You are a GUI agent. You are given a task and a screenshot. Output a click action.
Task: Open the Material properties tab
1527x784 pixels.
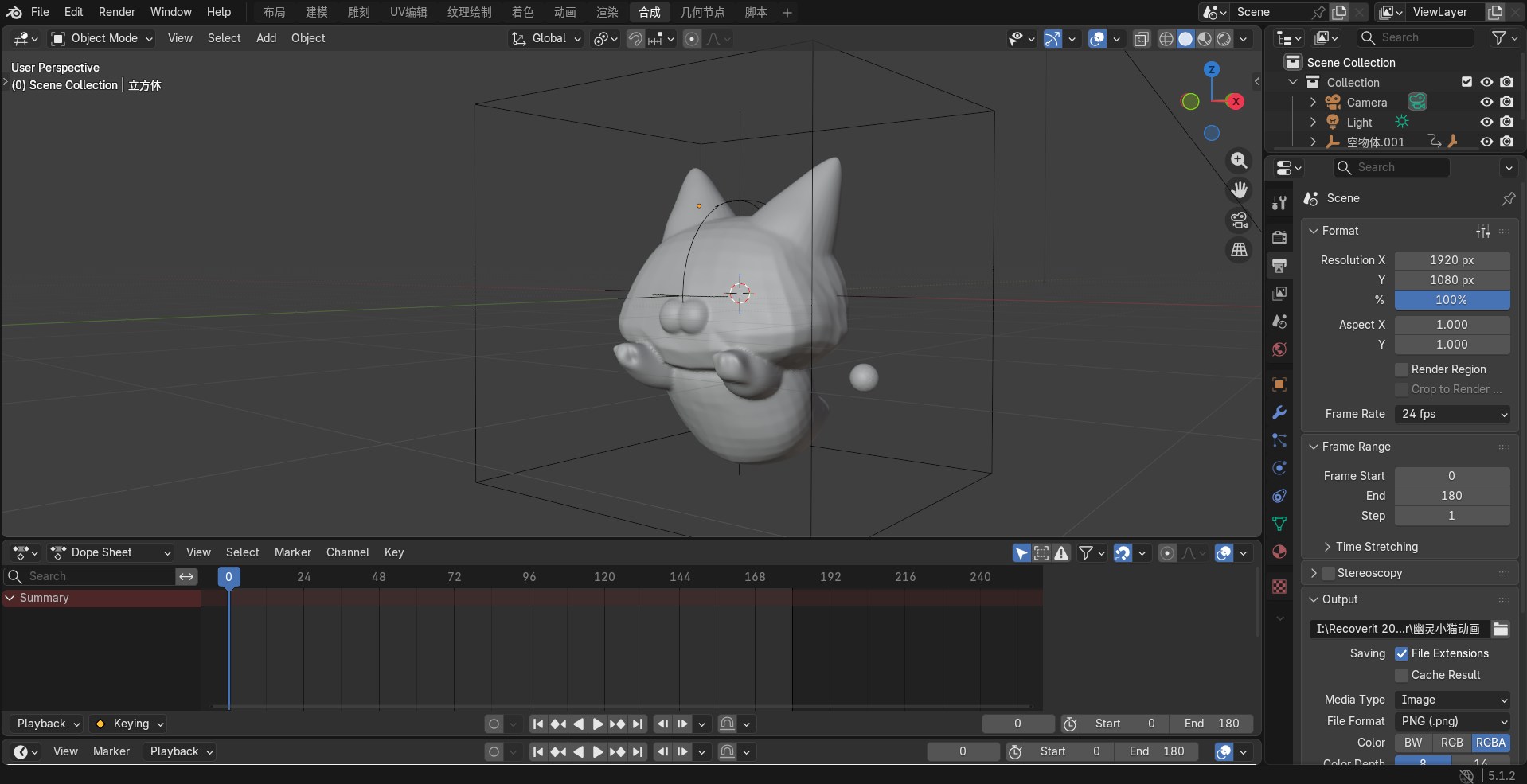click(x=1279, y=552)
